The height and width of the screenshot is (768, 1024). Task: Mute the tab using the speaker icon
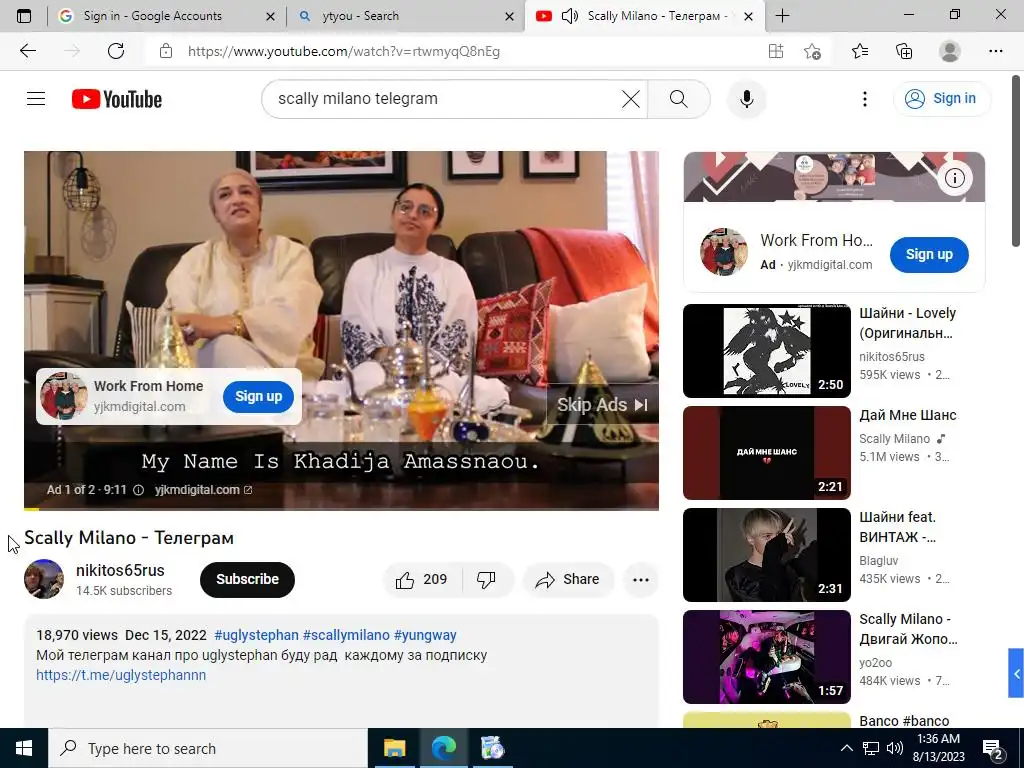click(x=569, y=16)
